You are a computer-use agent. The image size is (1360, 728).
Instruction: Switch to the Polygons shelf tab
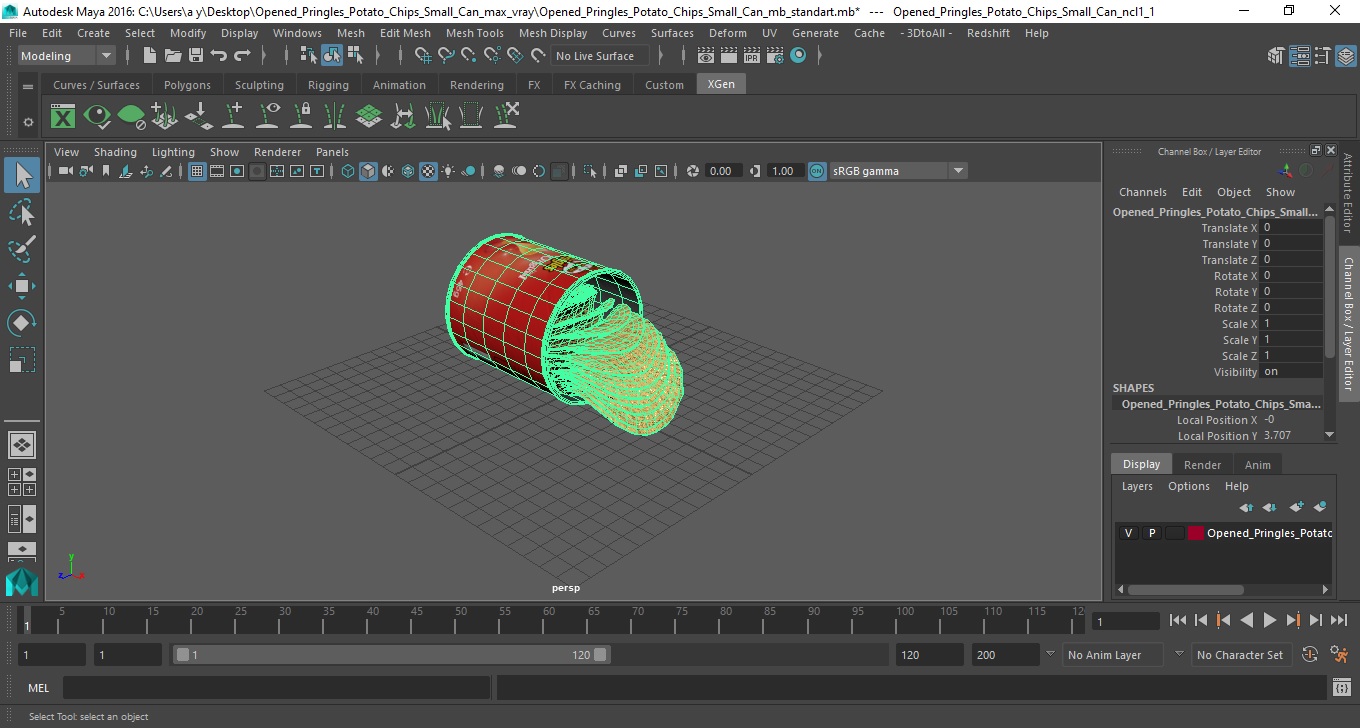pos(187,85)
